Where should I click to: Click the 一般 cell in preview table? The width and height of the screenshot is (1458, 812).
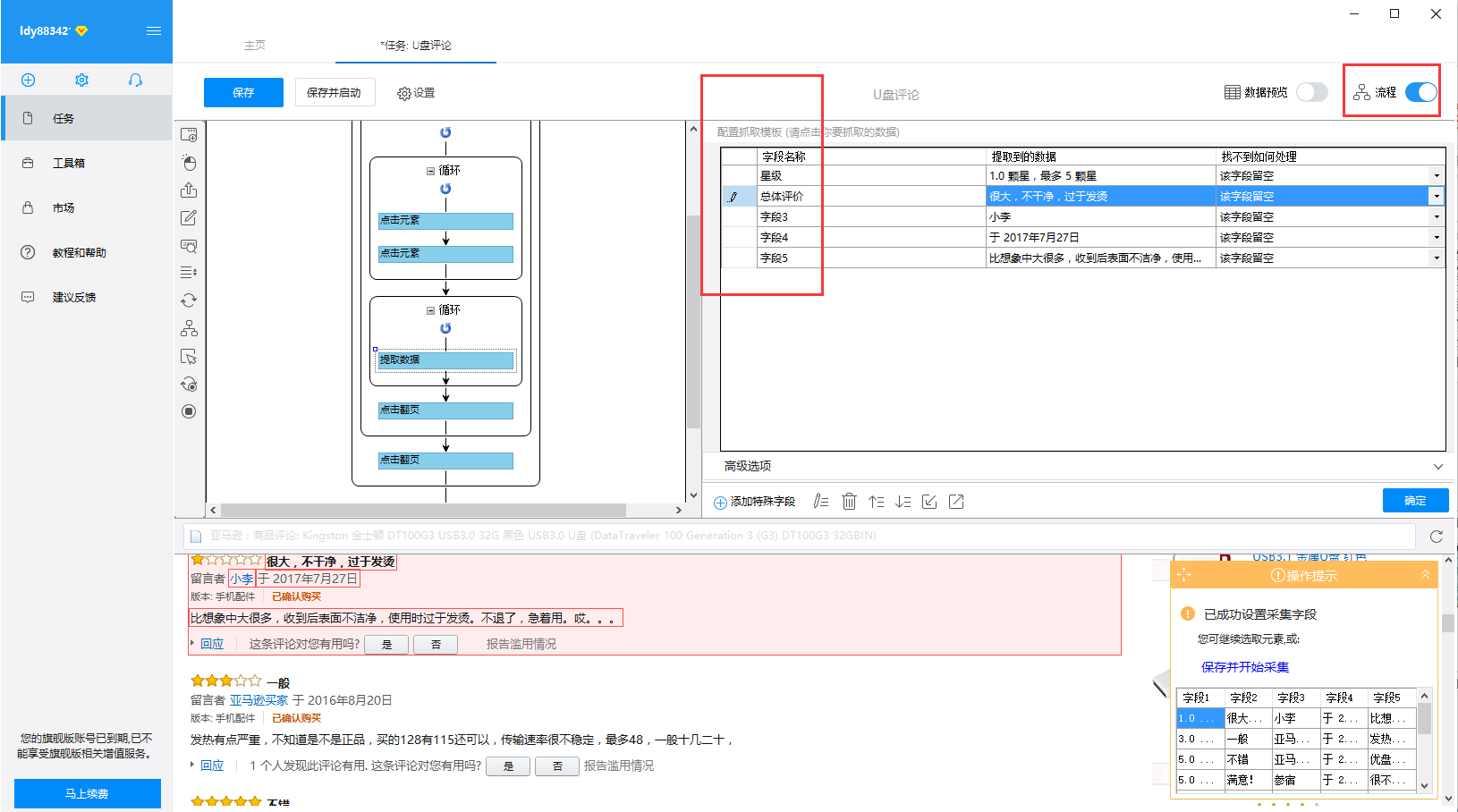(1247, 739)
